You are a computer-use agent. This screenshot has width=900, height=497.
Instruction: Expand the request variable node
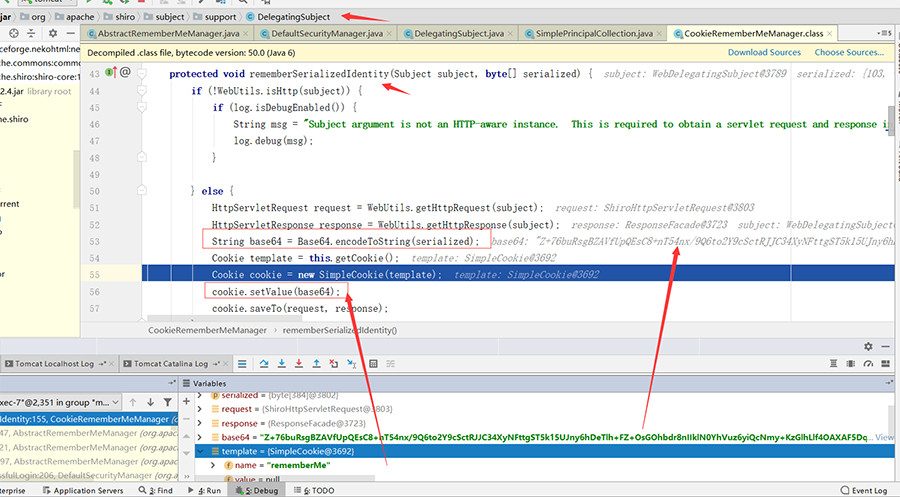(201, 410)
